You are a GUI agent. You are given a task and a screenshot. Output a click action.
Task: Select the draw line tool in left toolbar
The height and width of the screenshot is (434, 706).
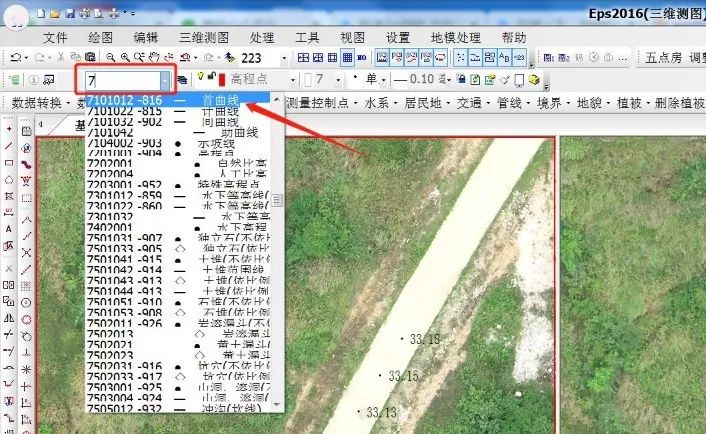tap(9, 146)
